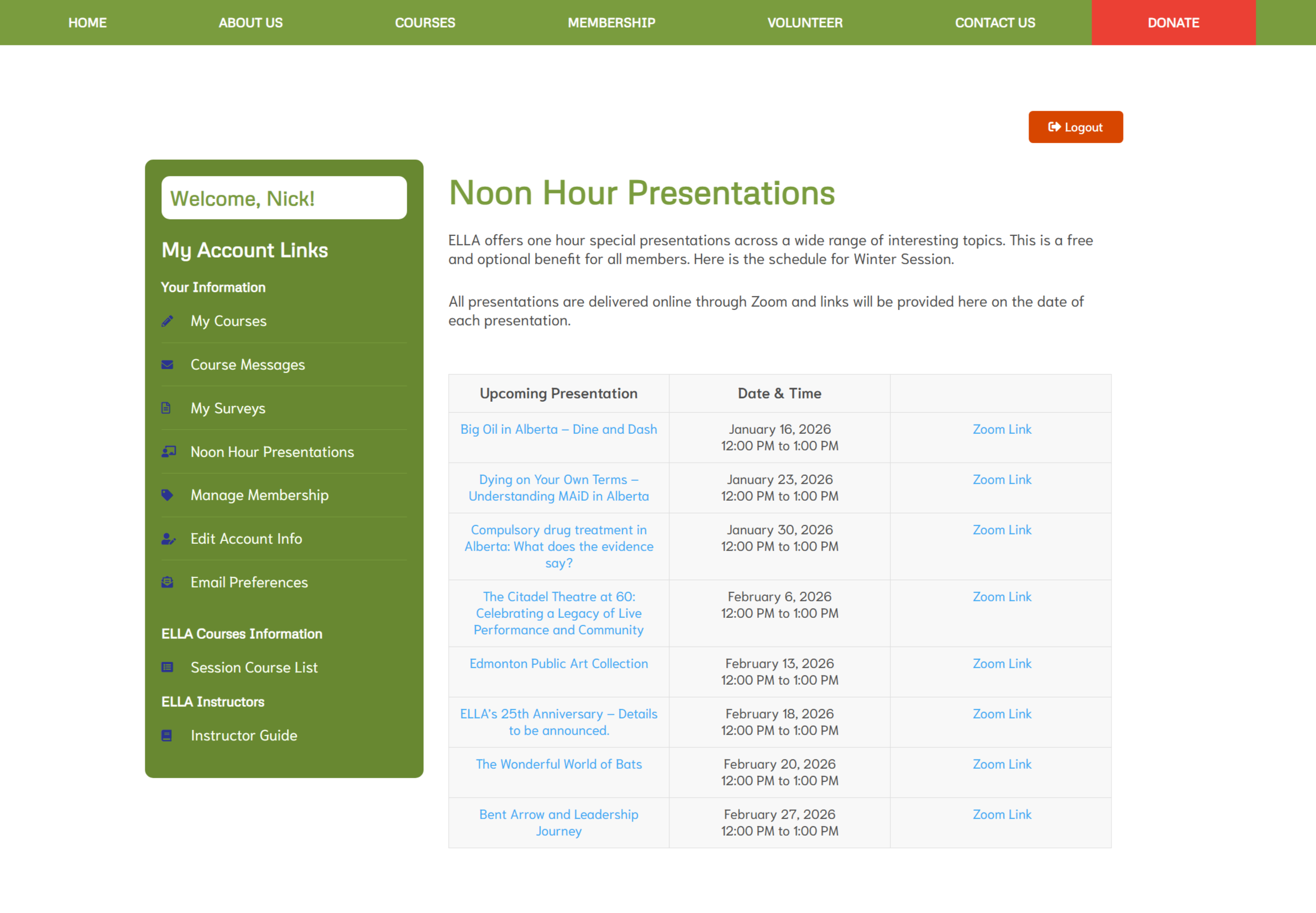Click the list icon beside Session Course List
This screenshot has width=1316, height=913.
167,668
